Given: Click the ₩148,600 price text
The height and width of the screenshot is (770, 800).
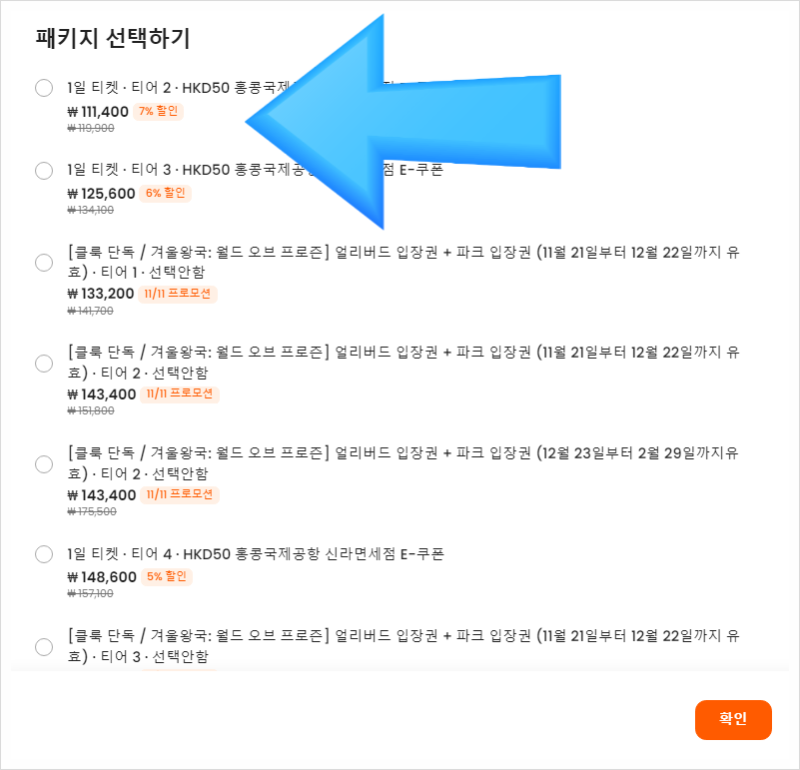Looking at the screenshot, I should pos(102,577).
